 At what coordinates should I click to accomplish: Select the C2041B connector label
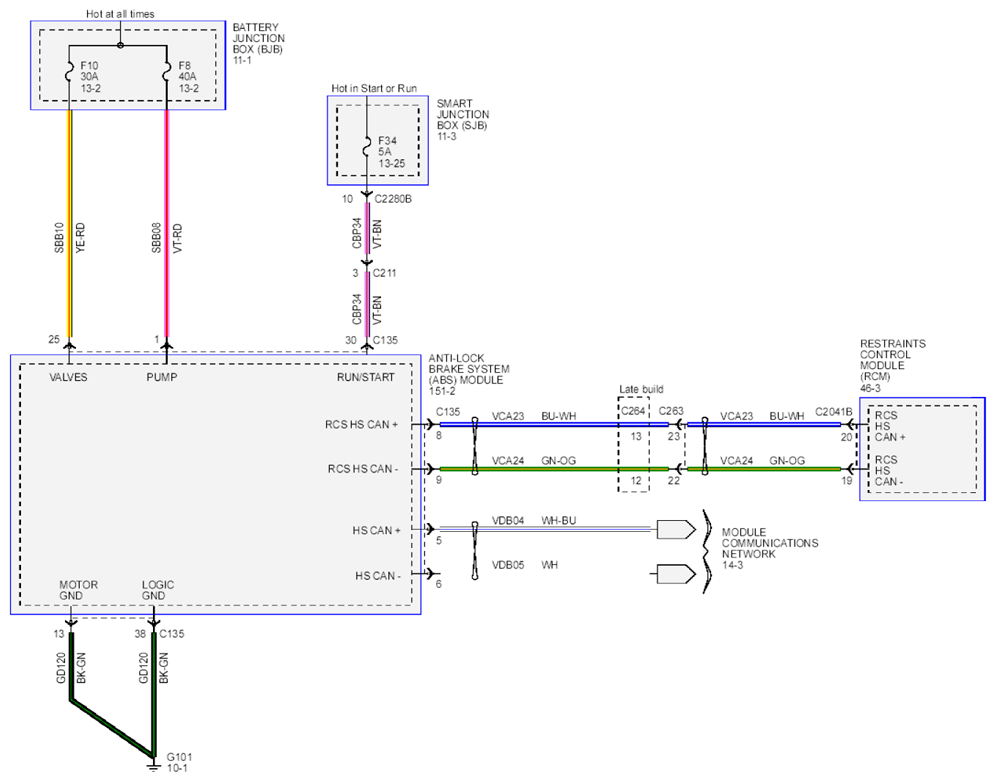(x=834, y=411)
